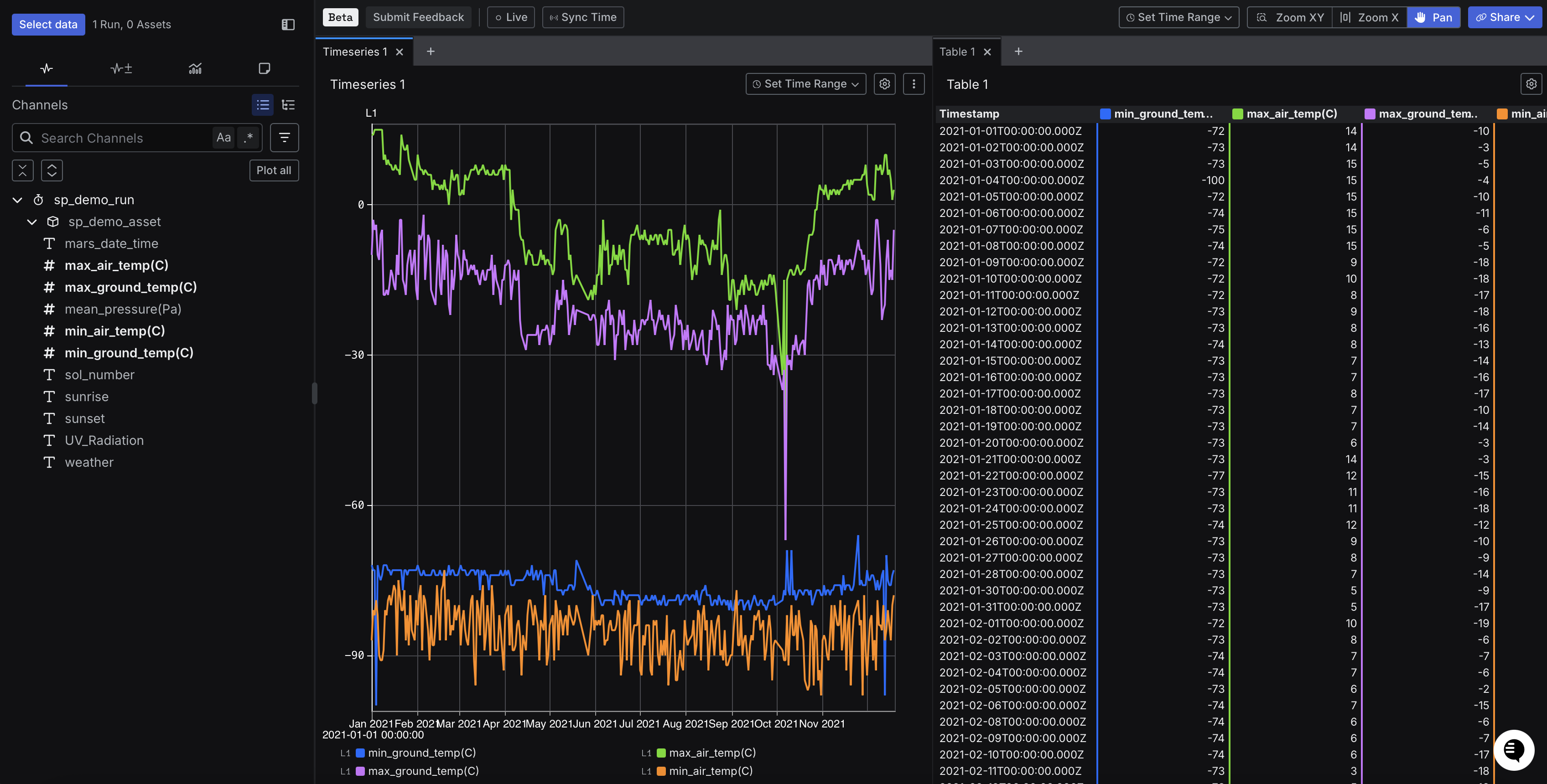The height and width of the screenshot is (784, 1547).
Task: Open top toolbar Set Time Range dropdown
Action: (1178, 17)
